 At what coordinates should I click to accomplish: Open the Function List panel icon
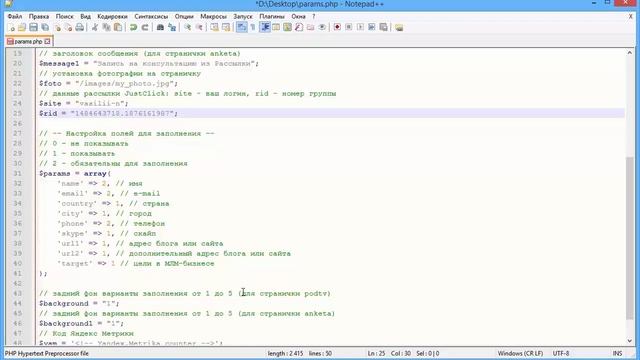click(299, 27)
